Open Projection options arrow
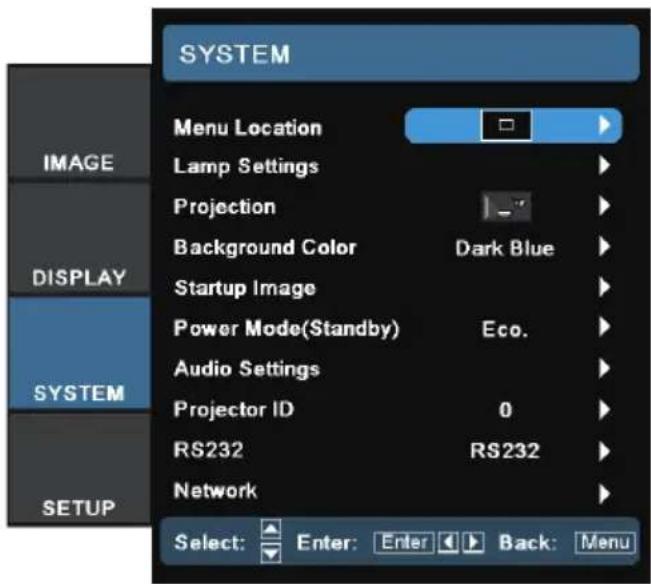Screen dimensions: 651x584 [604, 206]
